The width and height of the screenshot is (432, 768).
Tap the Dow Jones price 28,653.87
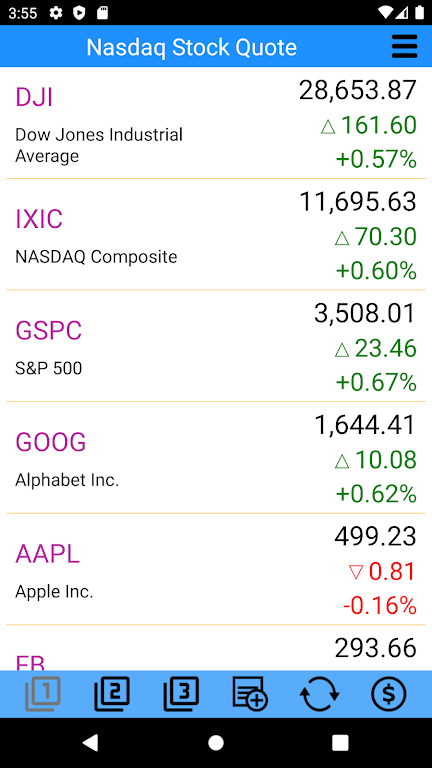(x=358, y=91)
